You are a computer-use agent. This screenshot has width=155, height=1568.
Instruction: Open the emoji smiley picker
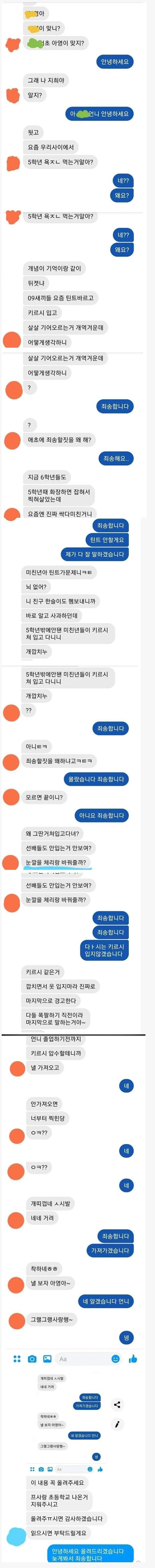pos(115,1359)
